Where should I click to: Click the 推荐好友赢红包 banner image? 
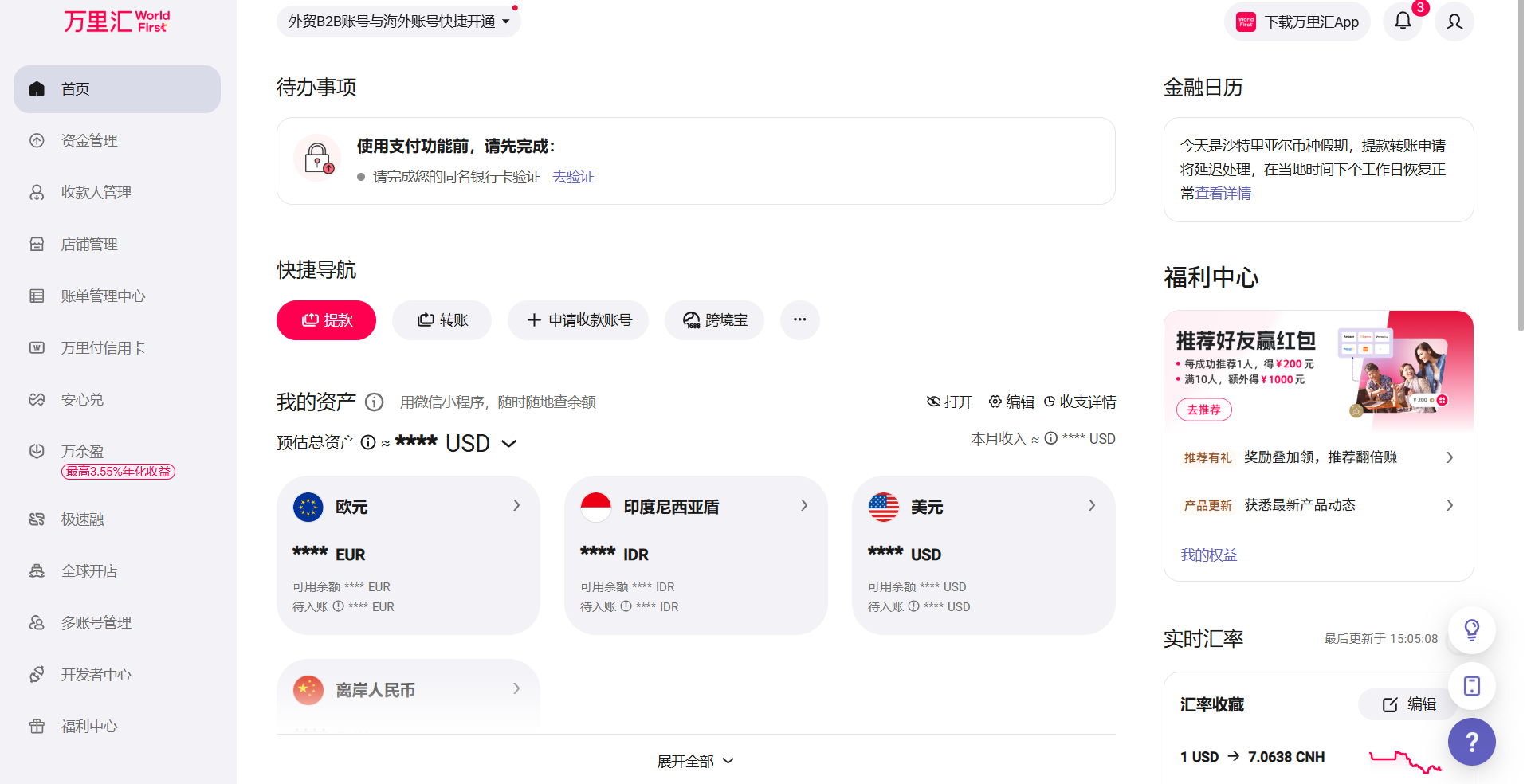pyautogui.click(x=1318, y=370)
